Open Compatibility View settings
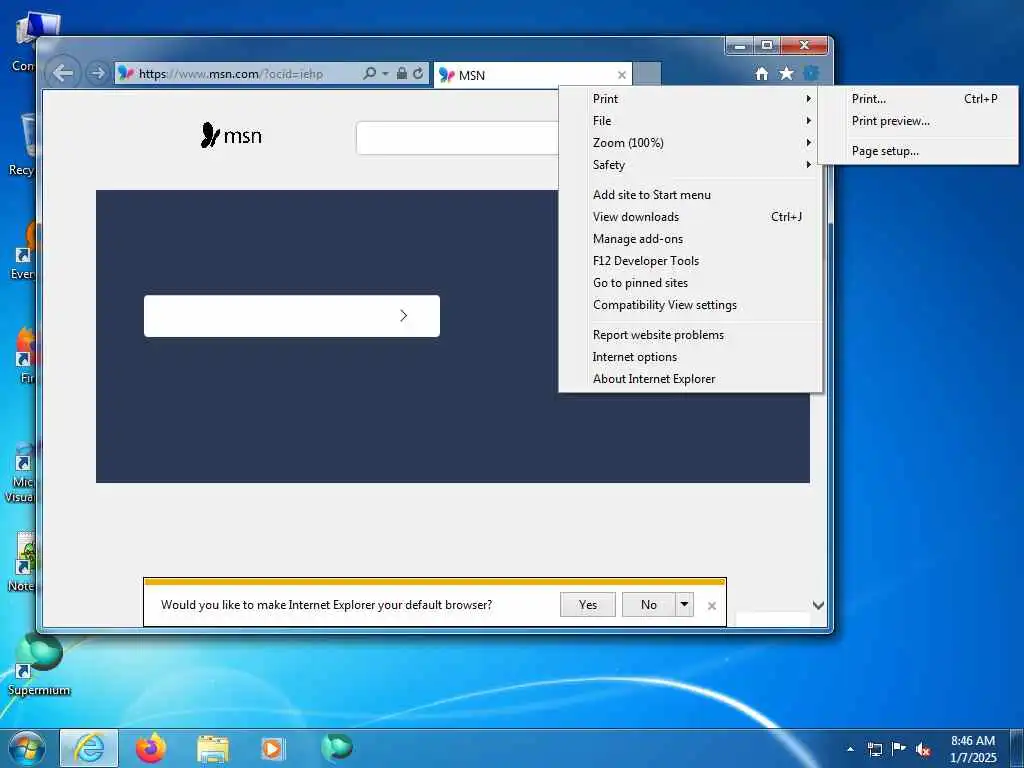The width and height of the screenshot is (1024, 768). 691,305
